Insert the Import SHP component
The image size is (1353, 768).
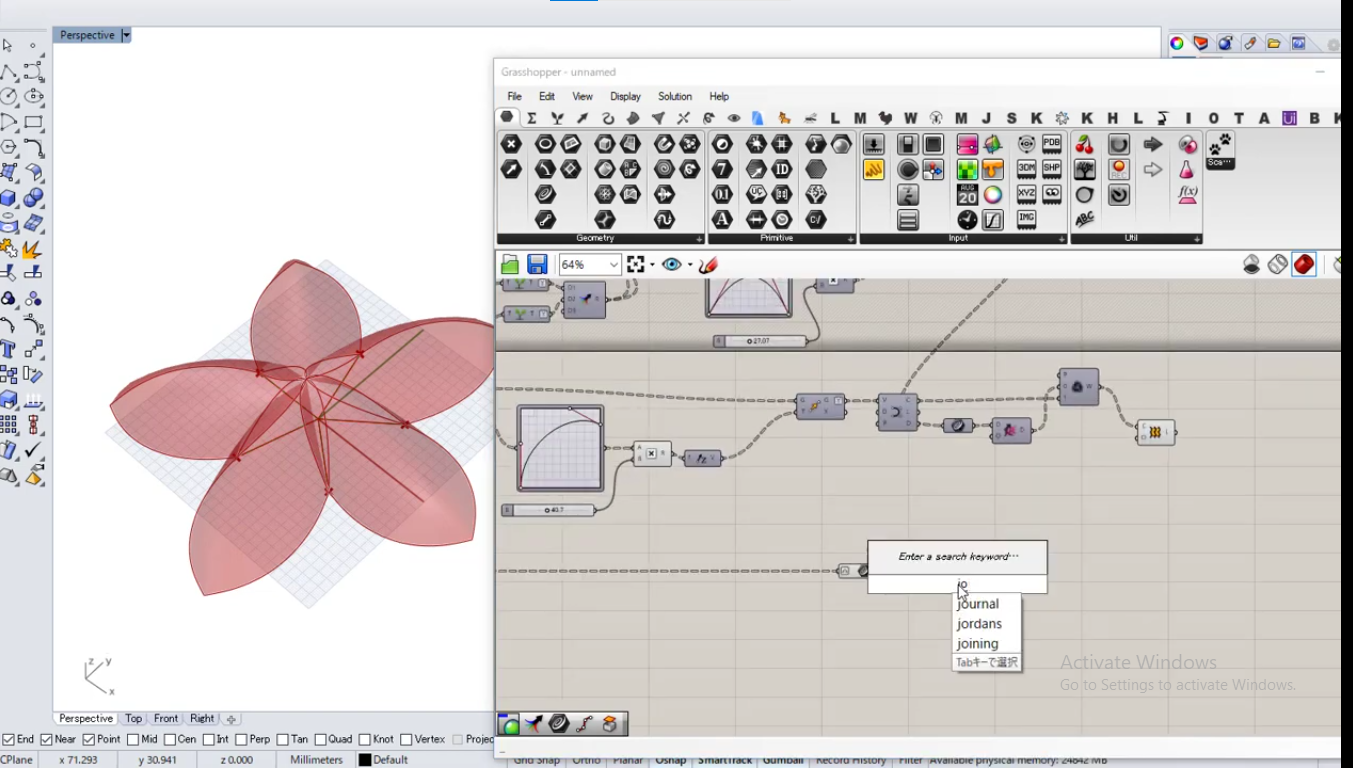click(1052, 169)
